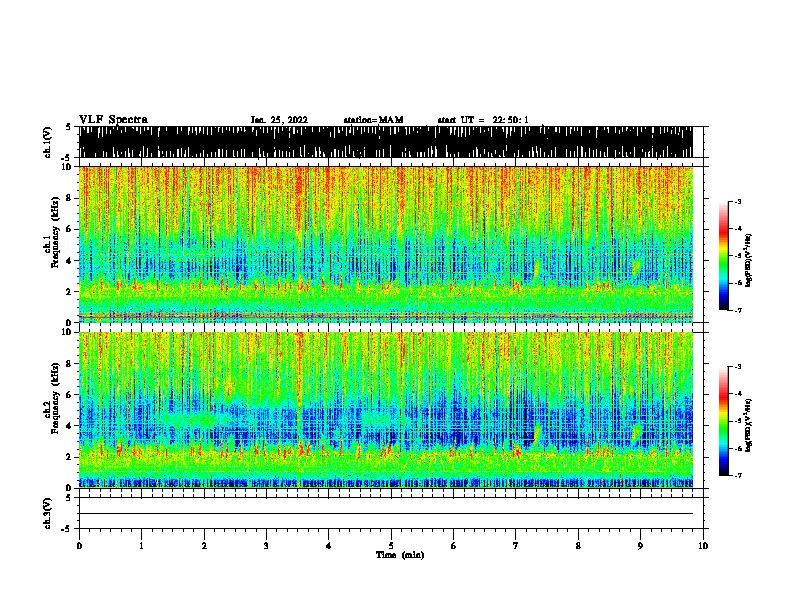The height and width of the screenshot is (612, 792).
Task: Click the ch.2 signal blob near 9 min
Action: click(x=637, y=433)
